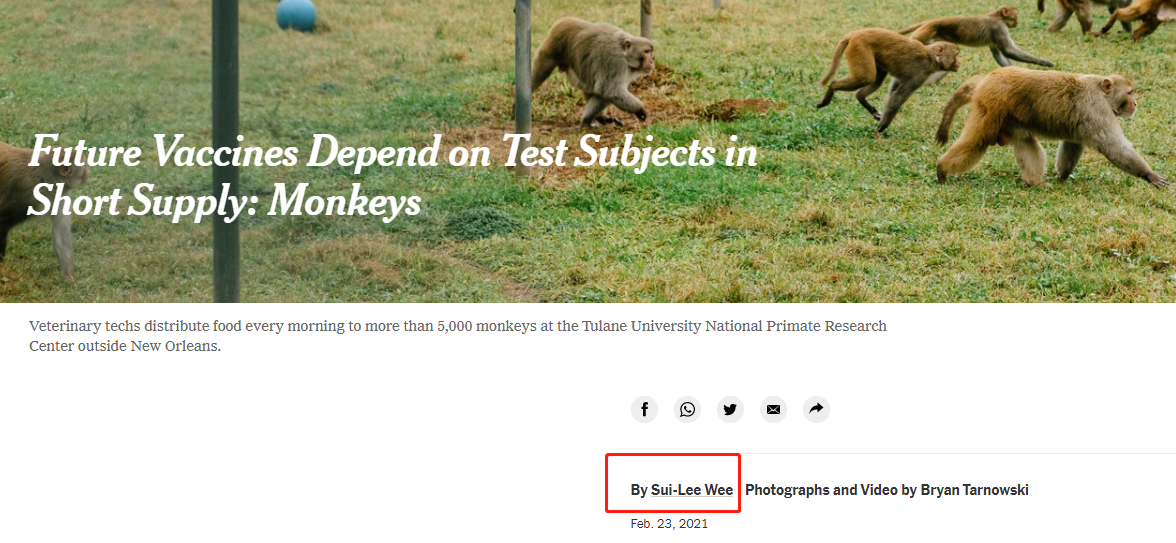Image resolution: width=1176 pixels, height=543 pixels.
Task: Click the blue ball in the photo
Action: [296, 14]
